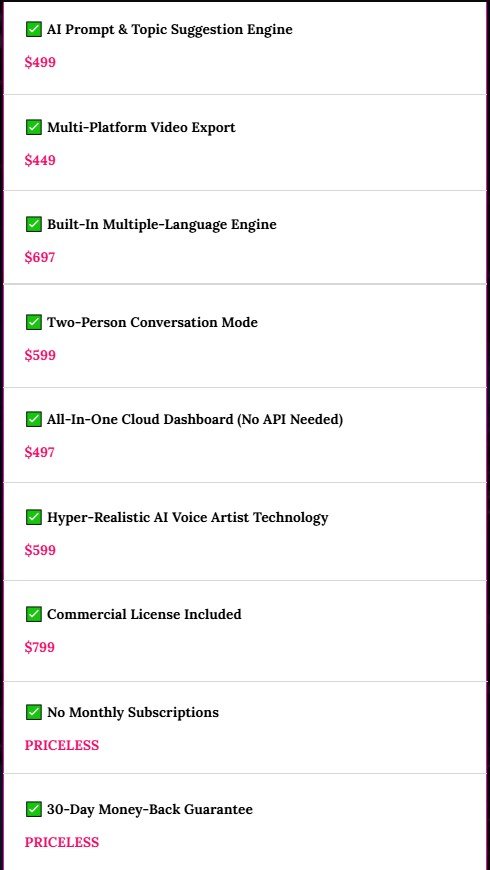Click Hyper-Realistic AI Voice Artist Technology text
This screenshot has height=870, width=490.
(x=188, y=518)
